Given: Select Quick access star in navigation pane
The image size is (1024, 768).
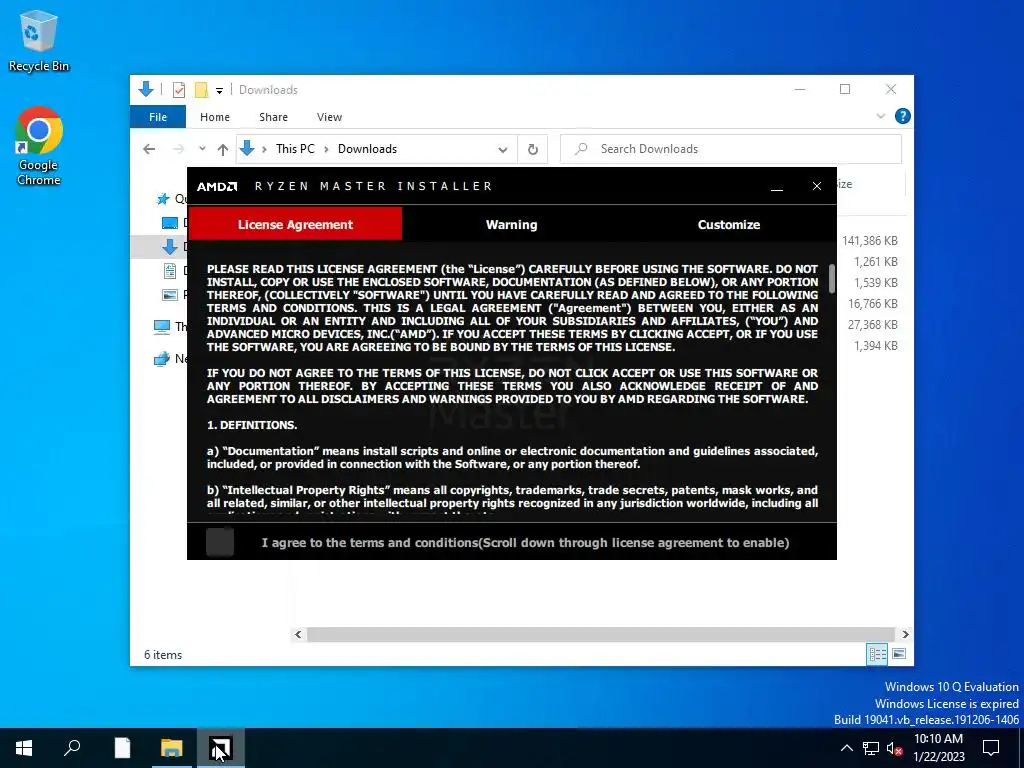Looking at the screenshot, I should click(x=163, y=199).
